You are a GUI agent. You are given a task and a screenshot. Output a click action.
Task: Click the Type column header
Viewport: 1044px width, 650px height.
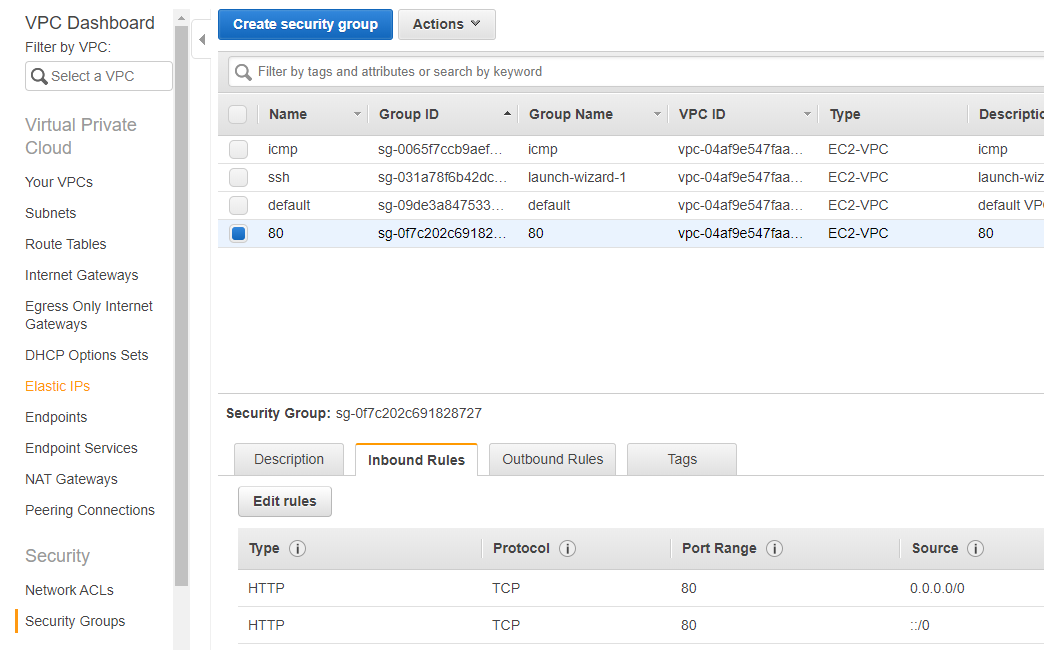pos(845,115)
